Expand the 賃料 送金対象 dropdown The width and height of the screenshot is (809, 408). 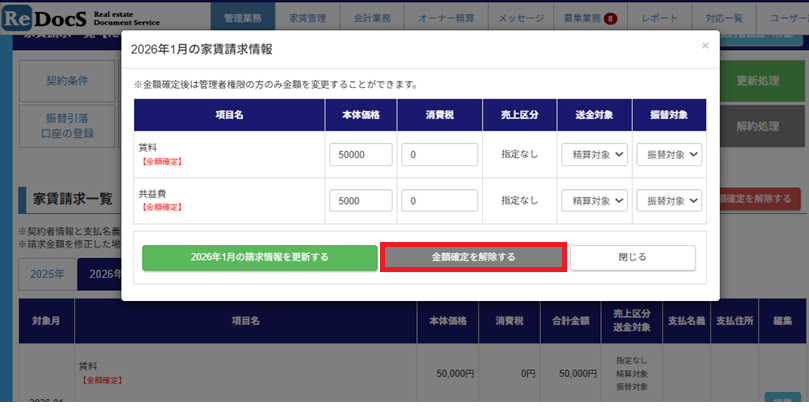tap(594, 155)
